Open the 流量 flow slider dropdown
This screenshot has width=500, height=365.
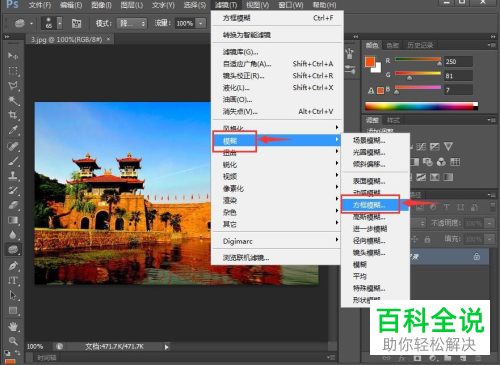coord(201,24)
